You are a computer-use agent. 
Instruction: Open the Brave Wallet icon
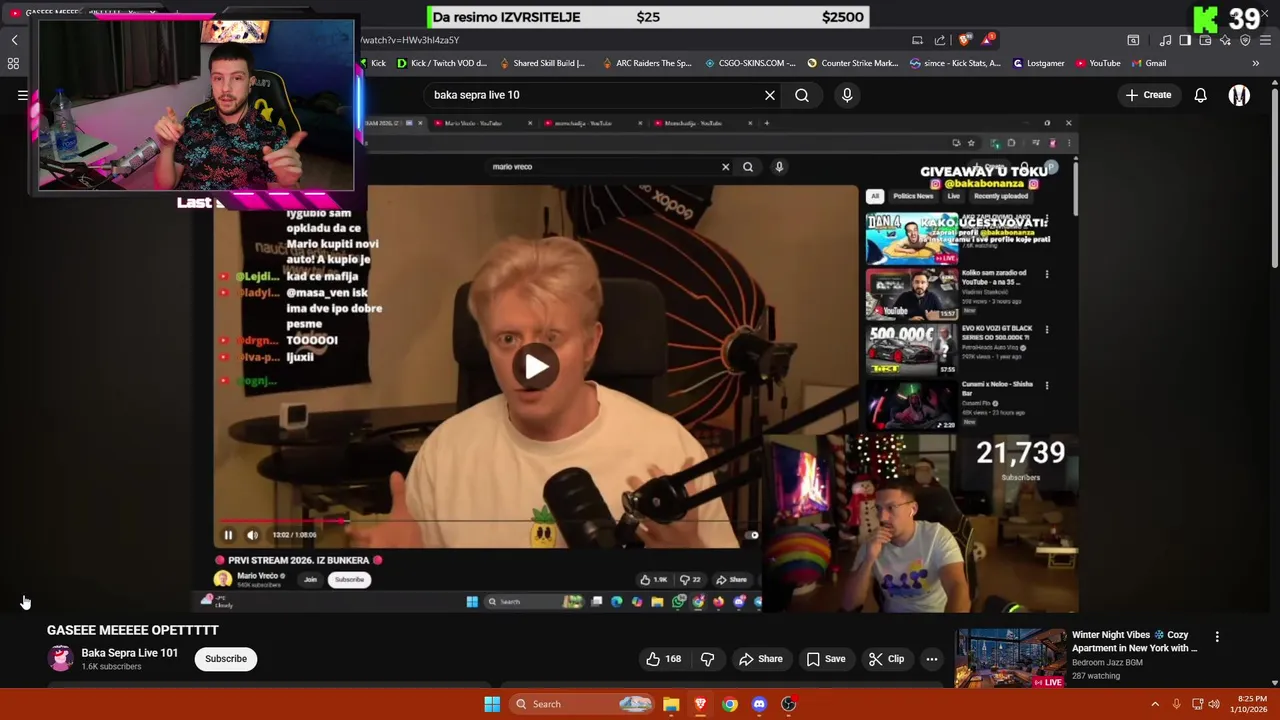[x=1205, y=40]
